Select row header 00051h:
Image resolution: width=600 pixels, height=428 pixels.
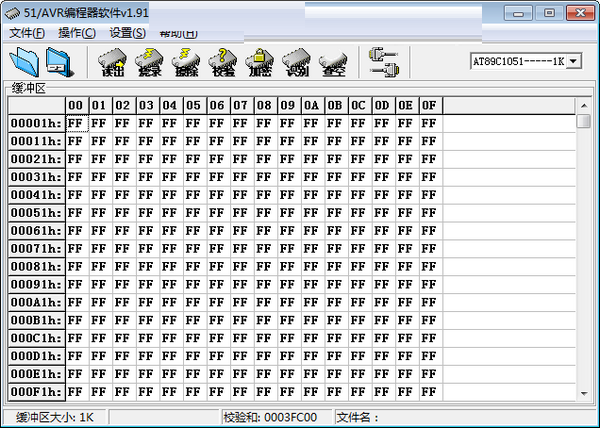click(x=37, y=213)
